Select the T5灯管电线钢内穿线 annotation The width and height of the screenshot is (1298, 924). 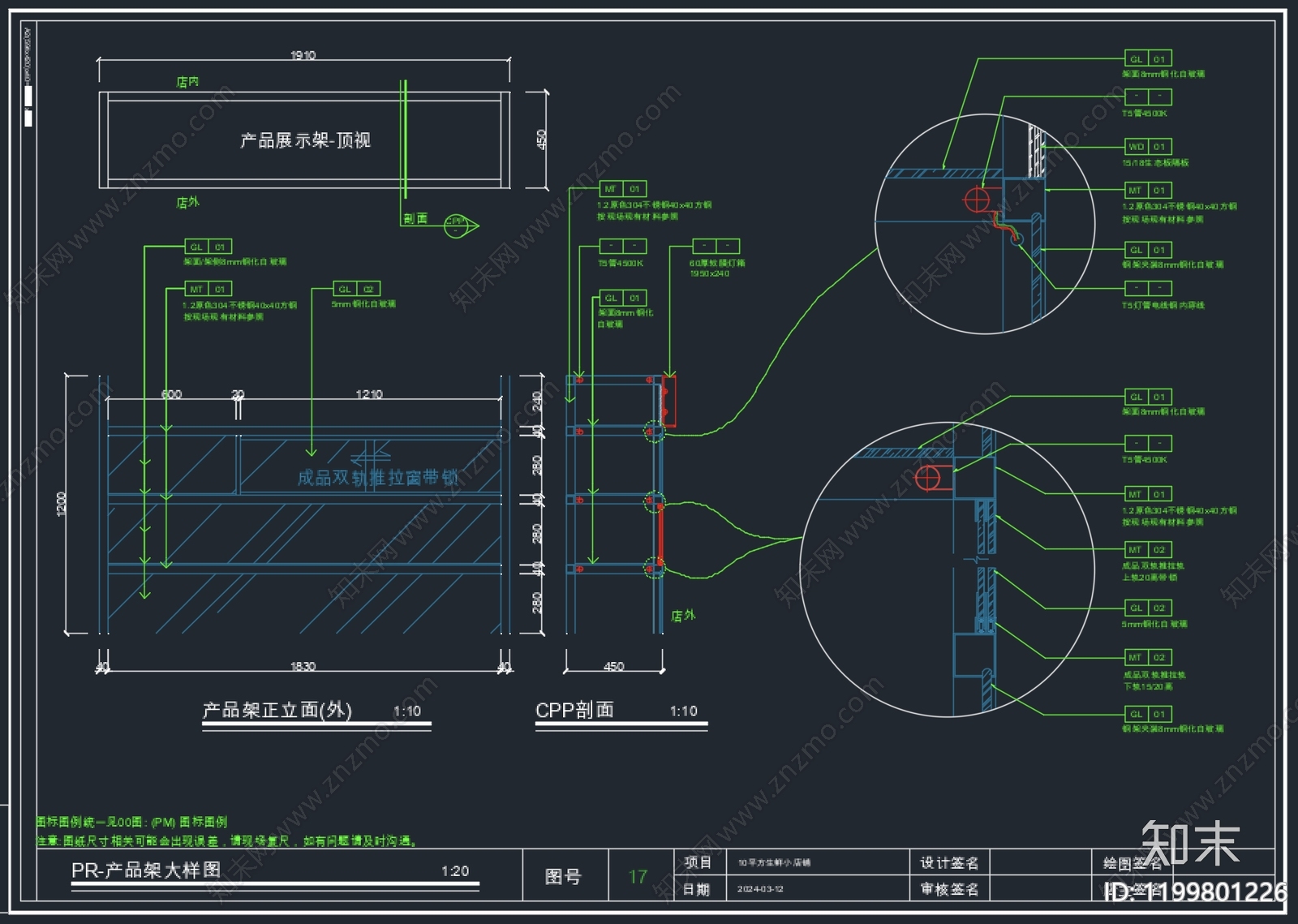coord(1163,306)
